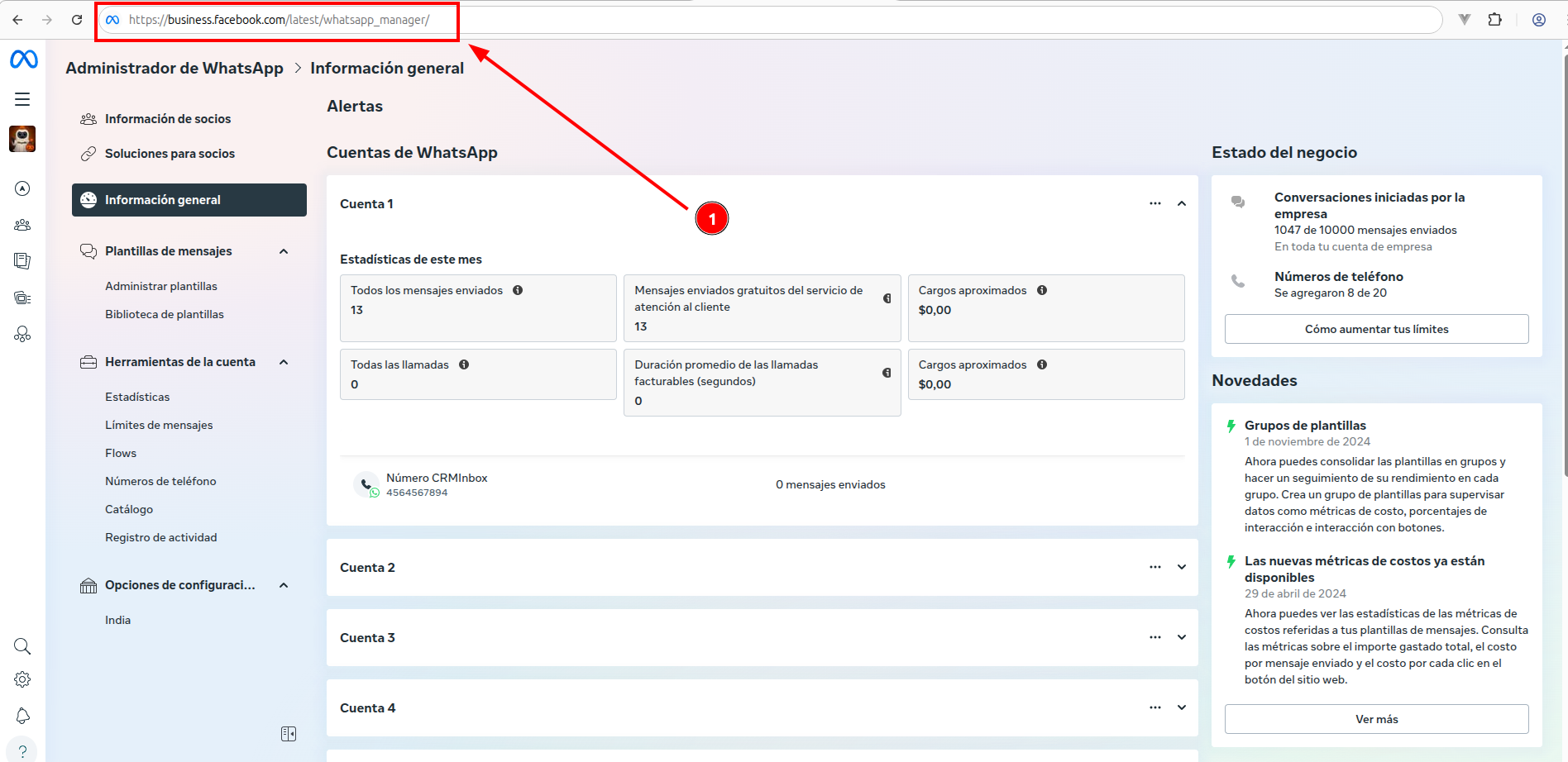
Task: Select Números de teléfono in sidebar
Action: (x=160, y=481)
